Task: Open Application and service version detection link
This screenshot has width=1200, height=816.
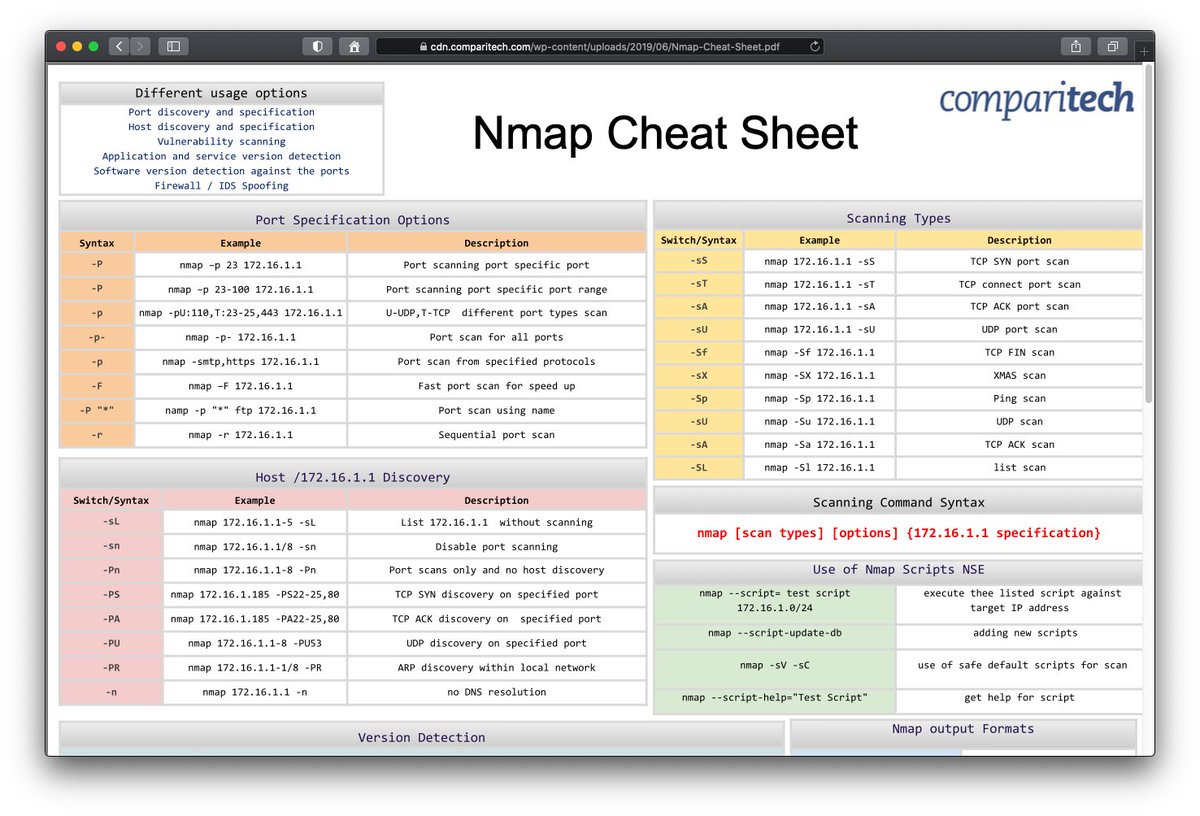Action: pyautogui.click(x=221, y=156)
